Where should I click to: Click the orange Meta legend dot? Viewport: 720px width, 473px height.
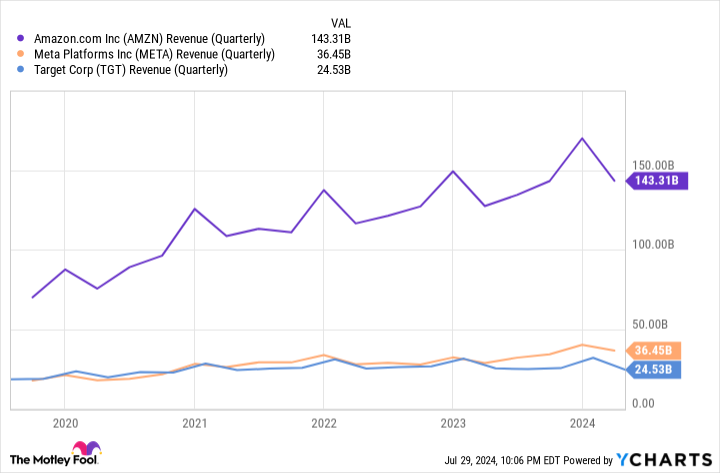pos(20,54)
